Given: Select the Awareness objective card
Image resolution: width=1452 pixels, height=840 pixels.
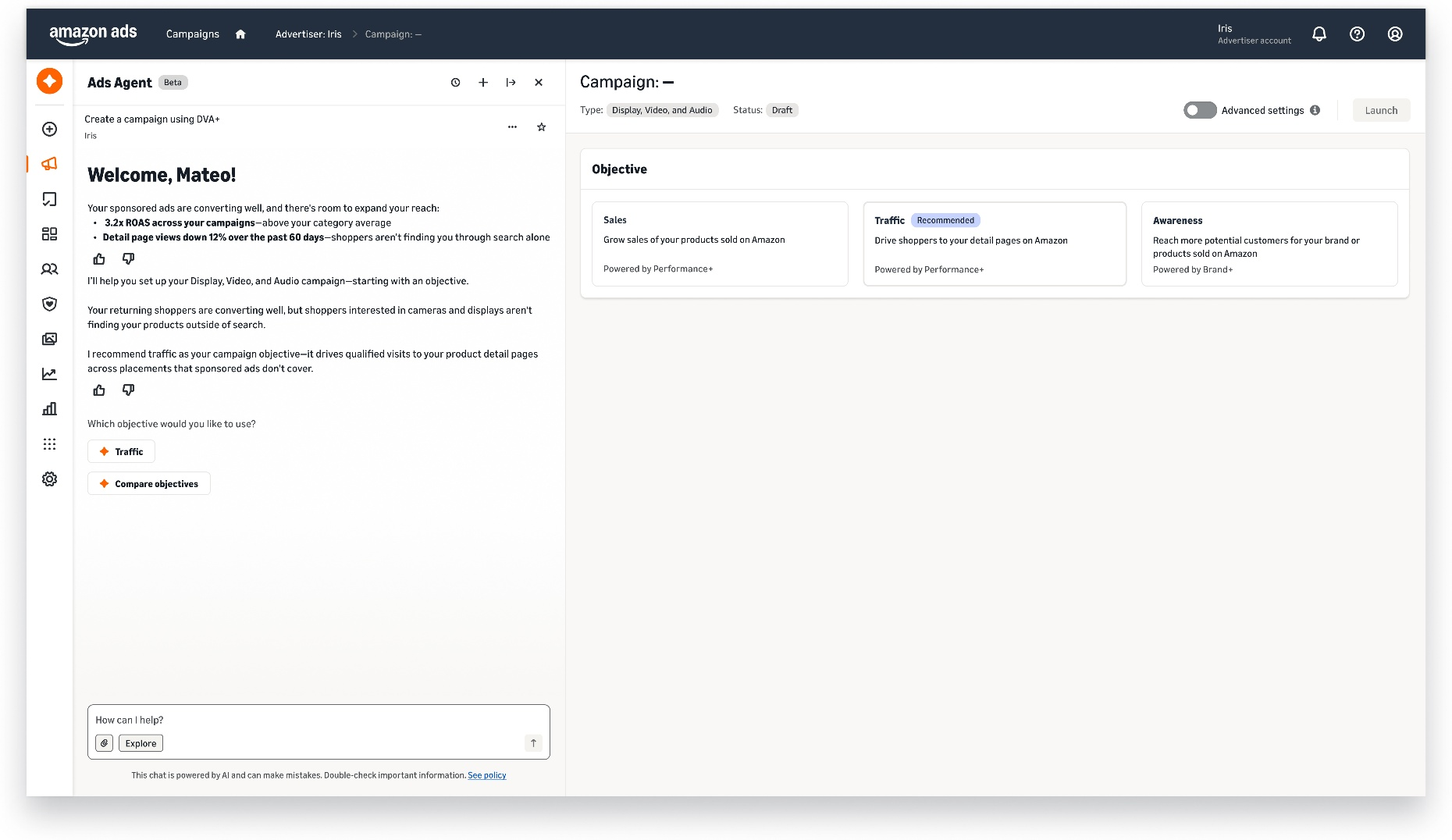Looking at the screenshot, I should coord(1269,244).
